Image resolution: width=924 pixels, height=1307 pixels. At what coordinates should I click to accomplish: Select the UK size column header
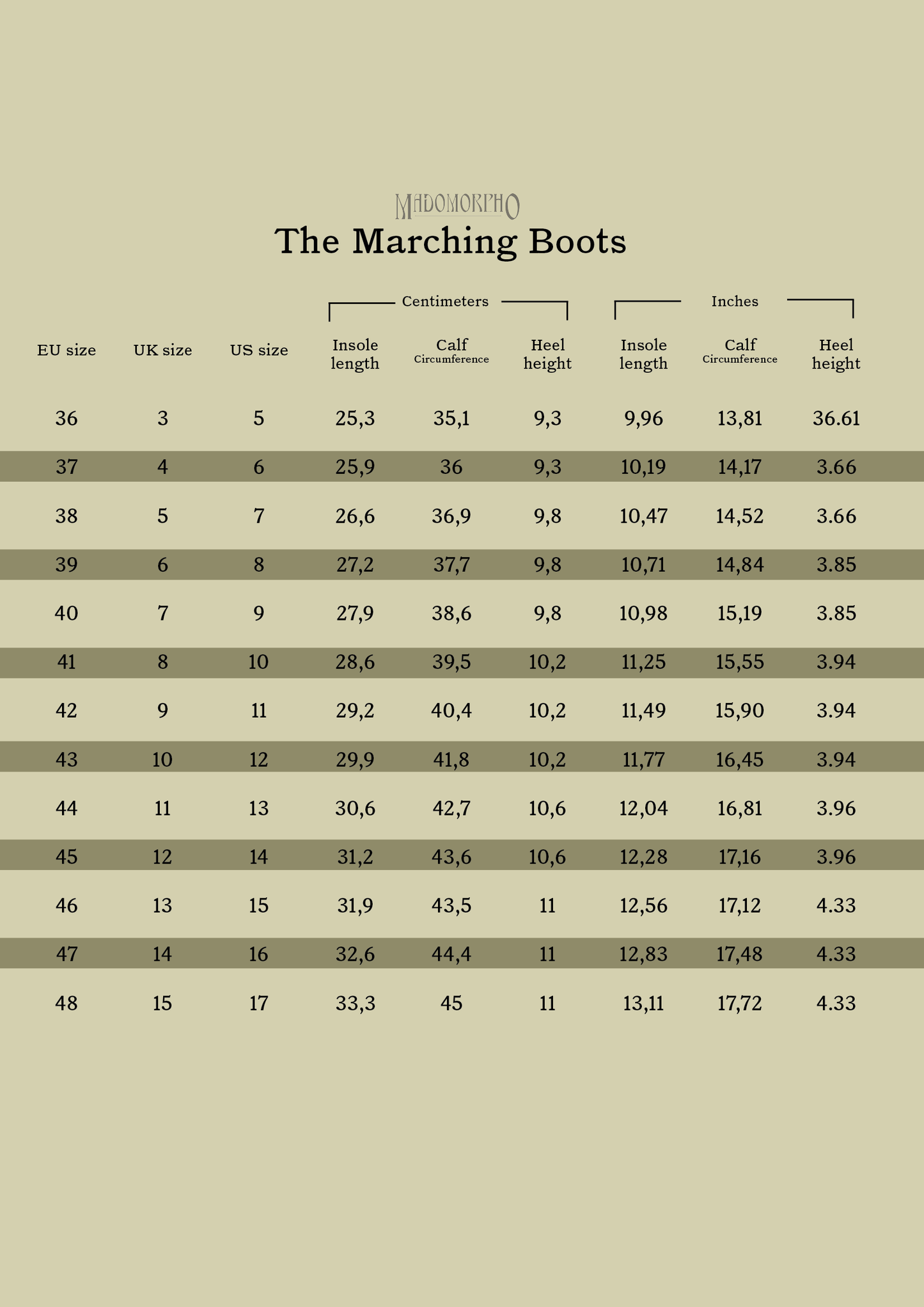click(162, 350)
